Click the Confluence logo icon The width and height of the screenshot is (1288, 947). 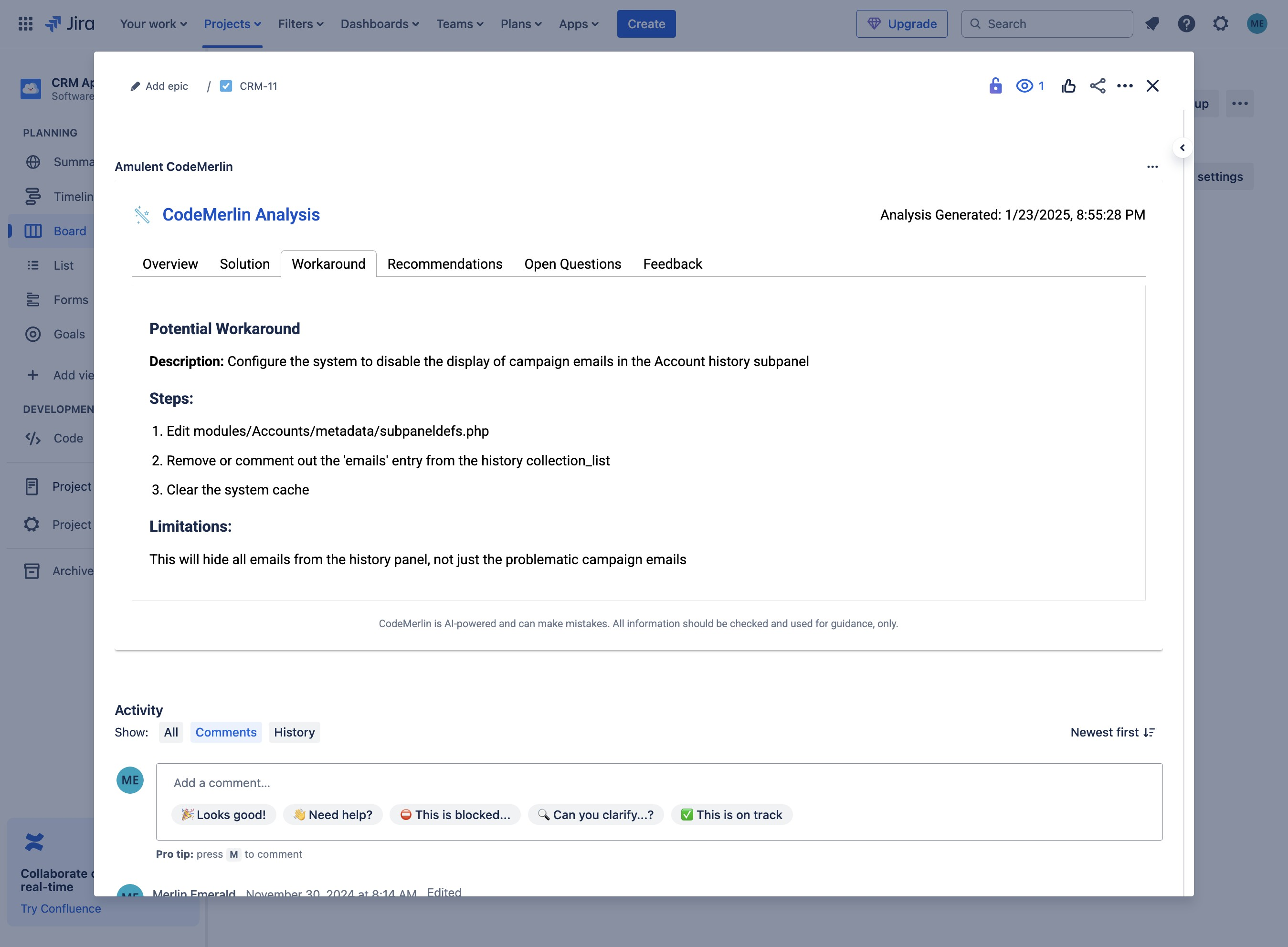point(34,842)
